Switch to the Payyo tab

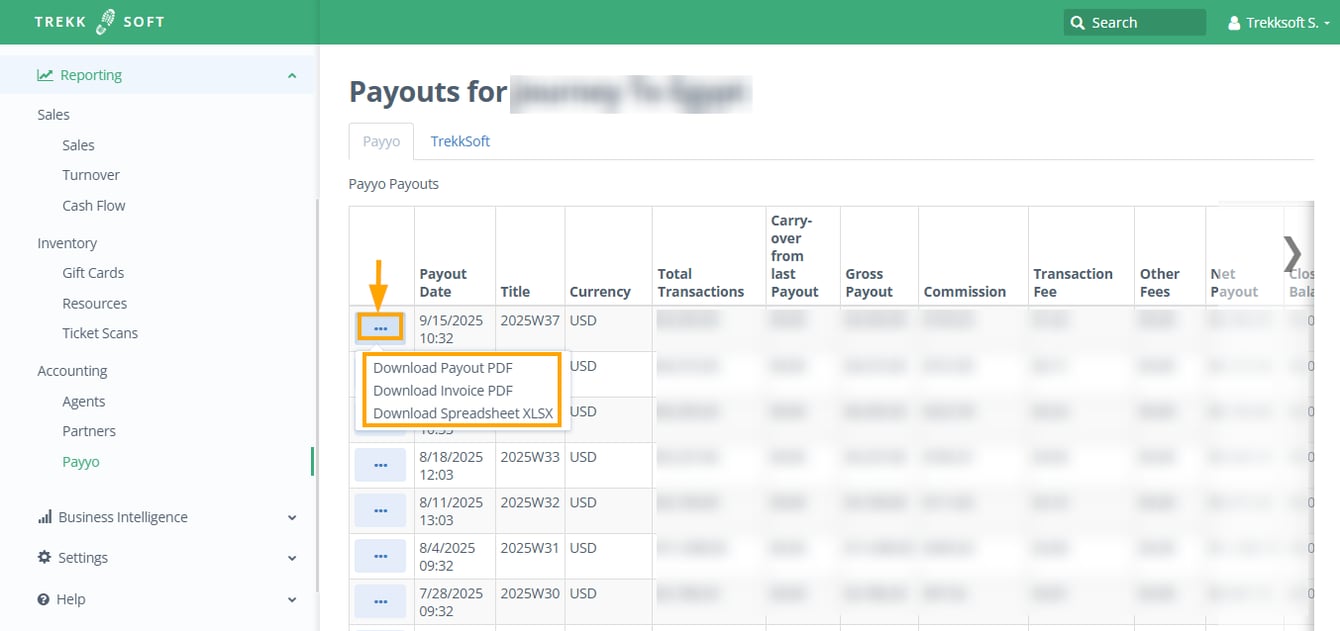(x=381, y=141)
